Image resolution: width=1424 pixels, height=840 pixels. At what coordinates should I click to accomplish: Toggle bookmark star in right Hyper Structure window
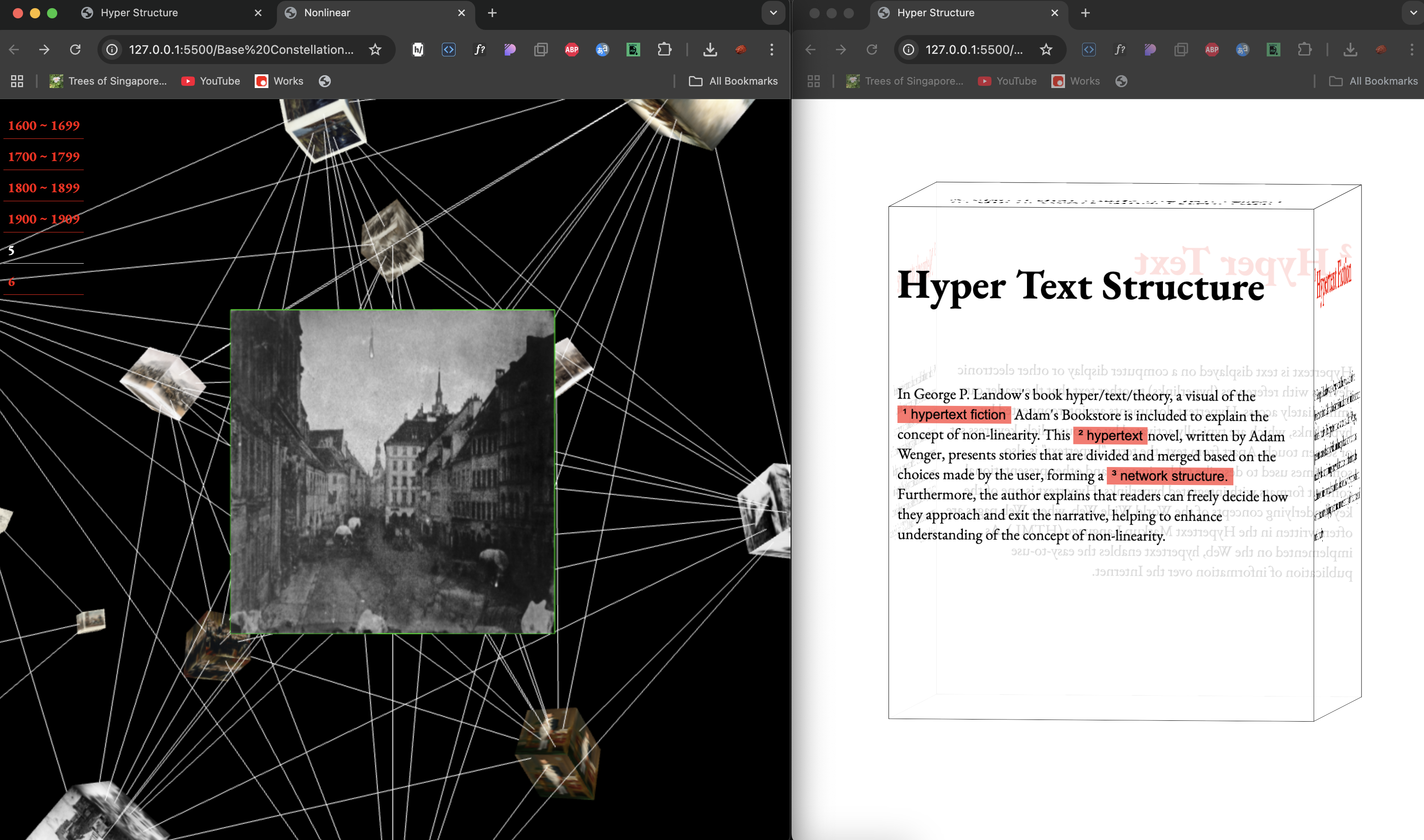(x=1046, y=50)
